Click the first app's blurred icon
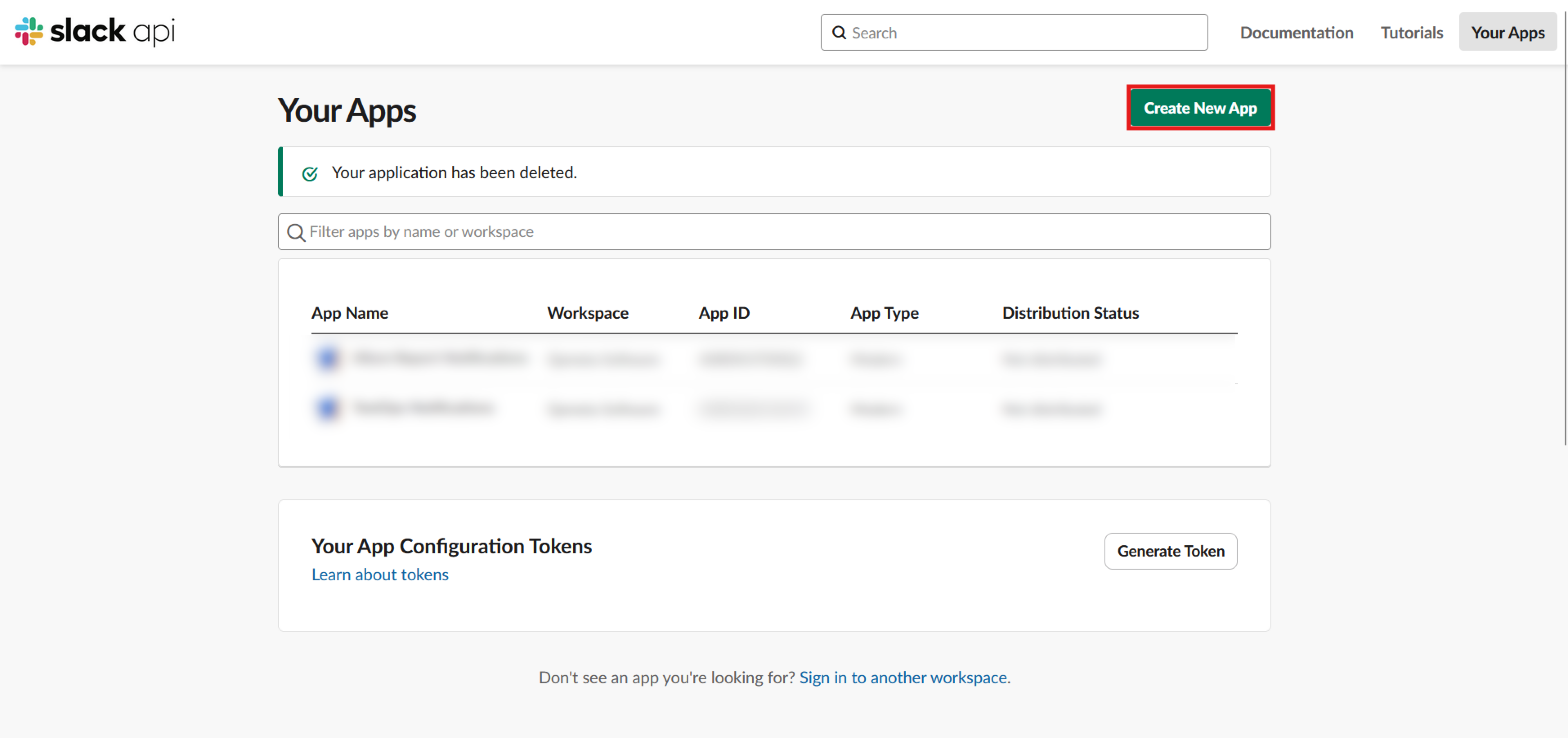This screenshot has width=1568, height=738. click(x=327, y=358)
